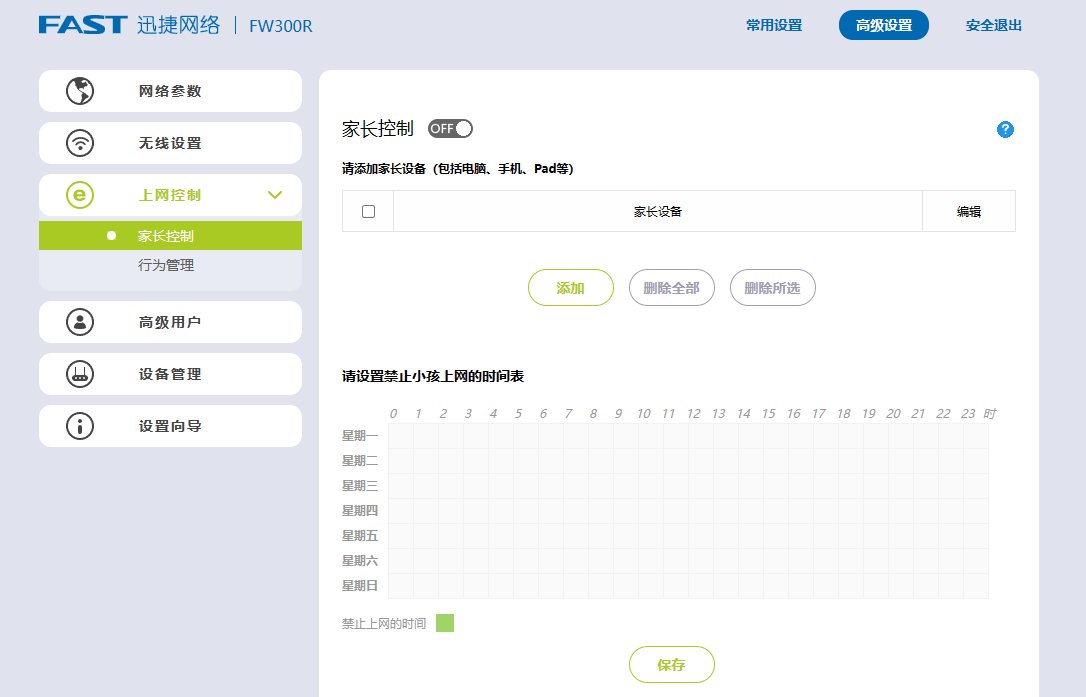1086x697 pixels.
Task: Click the 添加 button to add device
Action: coord(570,287)
